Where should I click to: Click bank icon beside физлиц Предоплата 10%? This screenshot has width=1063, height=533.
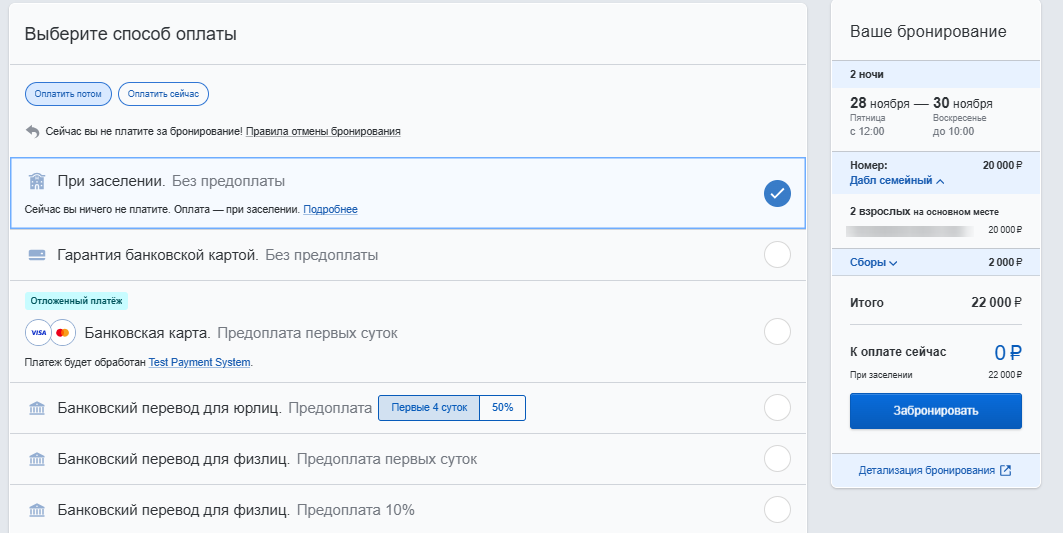pyautogui.click(x=37, y=510)
